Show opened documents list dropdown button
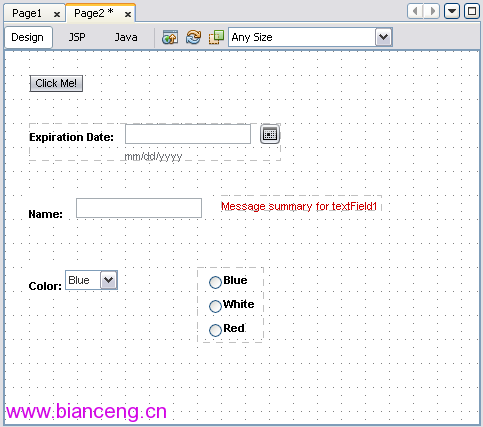This screenshot has height=427, width=483. click(452, 11)
